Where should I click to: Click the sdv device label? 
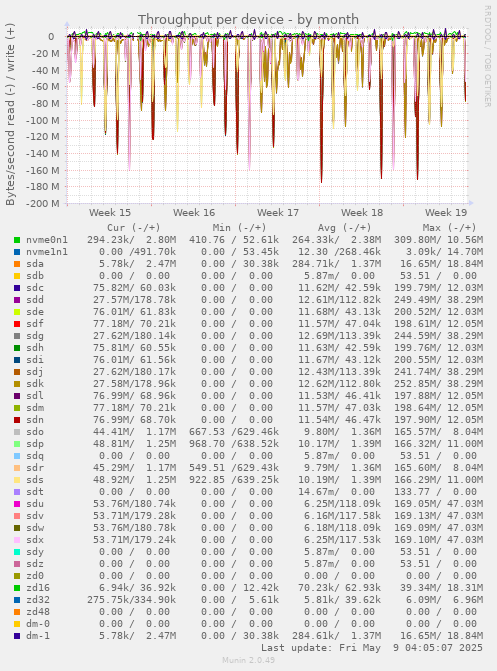pos(35,516)
